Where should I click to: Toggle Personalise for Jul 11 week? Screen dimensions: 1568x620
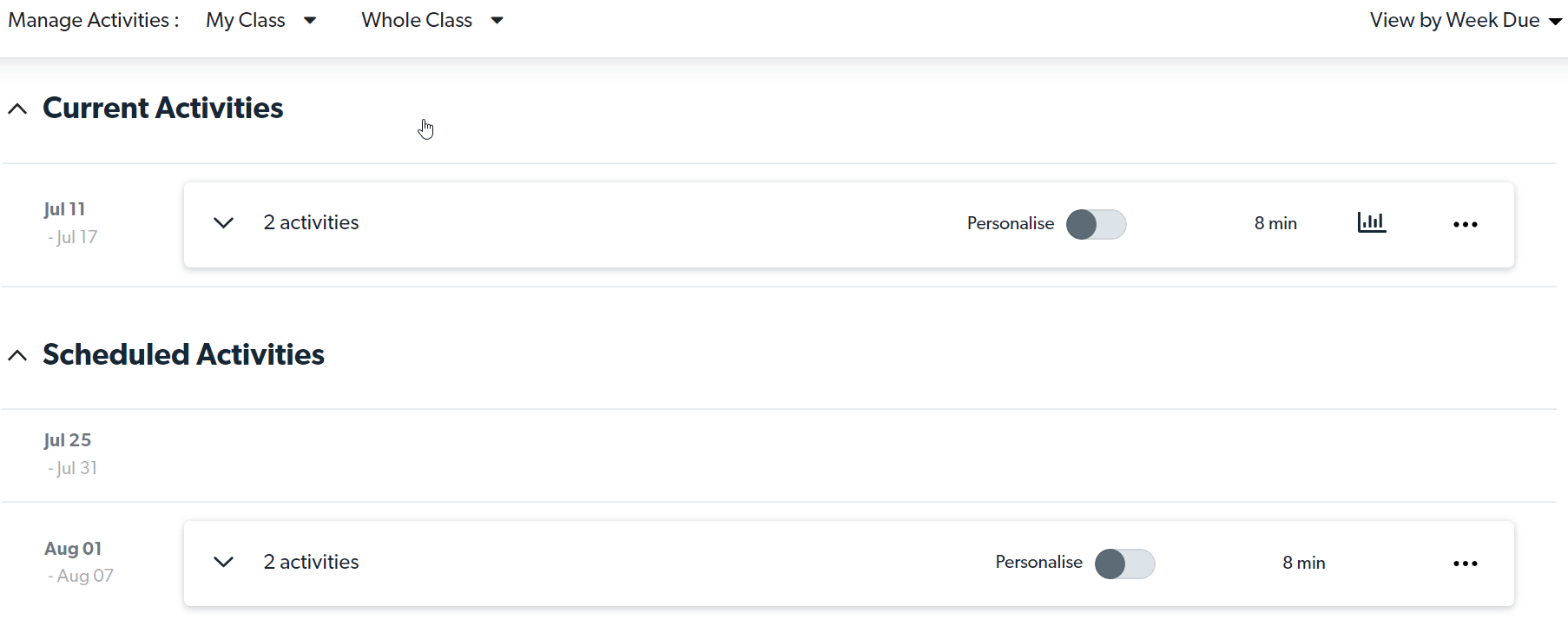[x=1096, y=224]
